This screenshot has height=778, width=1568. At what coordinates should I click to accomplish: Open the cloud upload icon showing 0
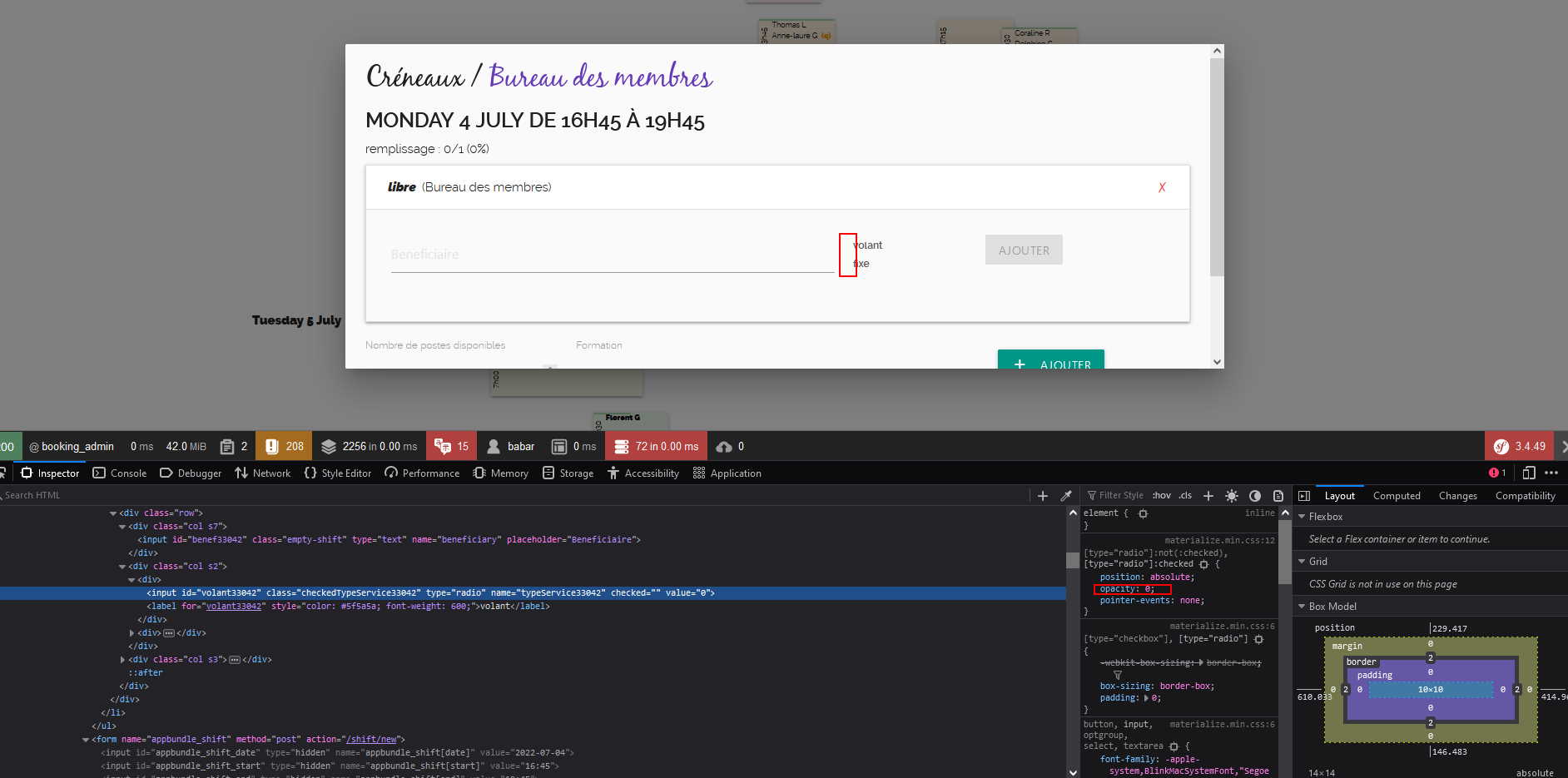pos(724,447)
